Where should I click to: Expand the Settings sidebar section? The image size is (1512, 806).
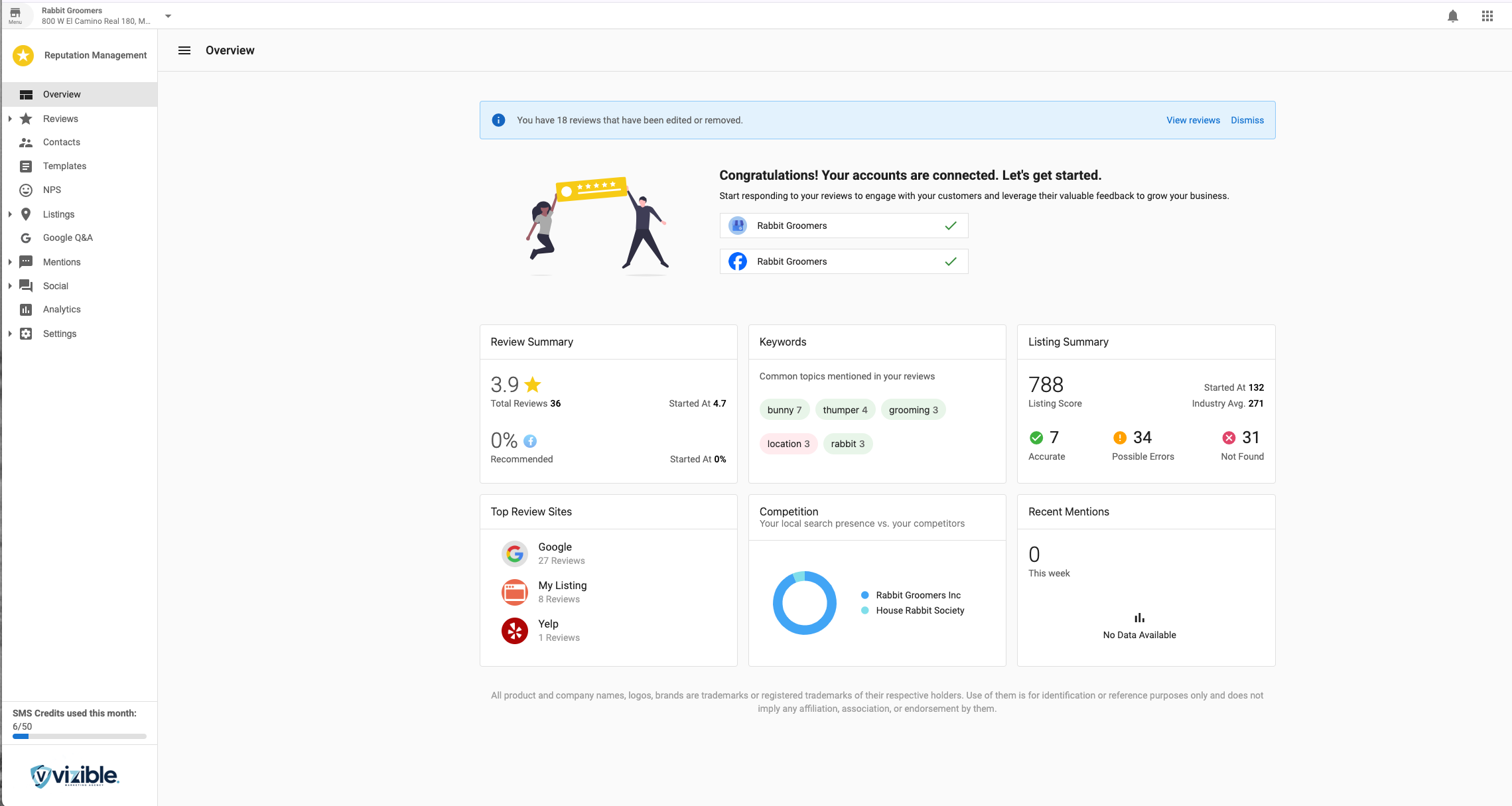10,334
